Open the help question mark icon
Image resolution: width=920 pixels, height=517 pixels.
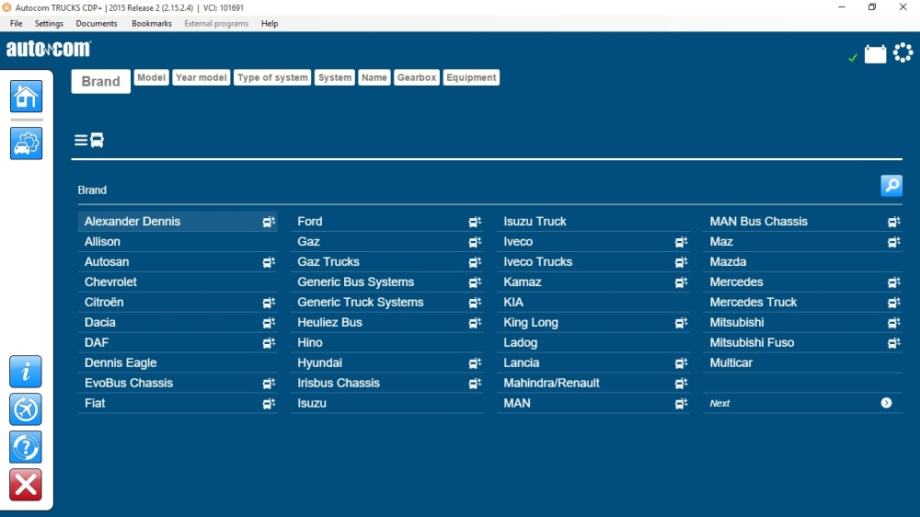click(26, 447)
